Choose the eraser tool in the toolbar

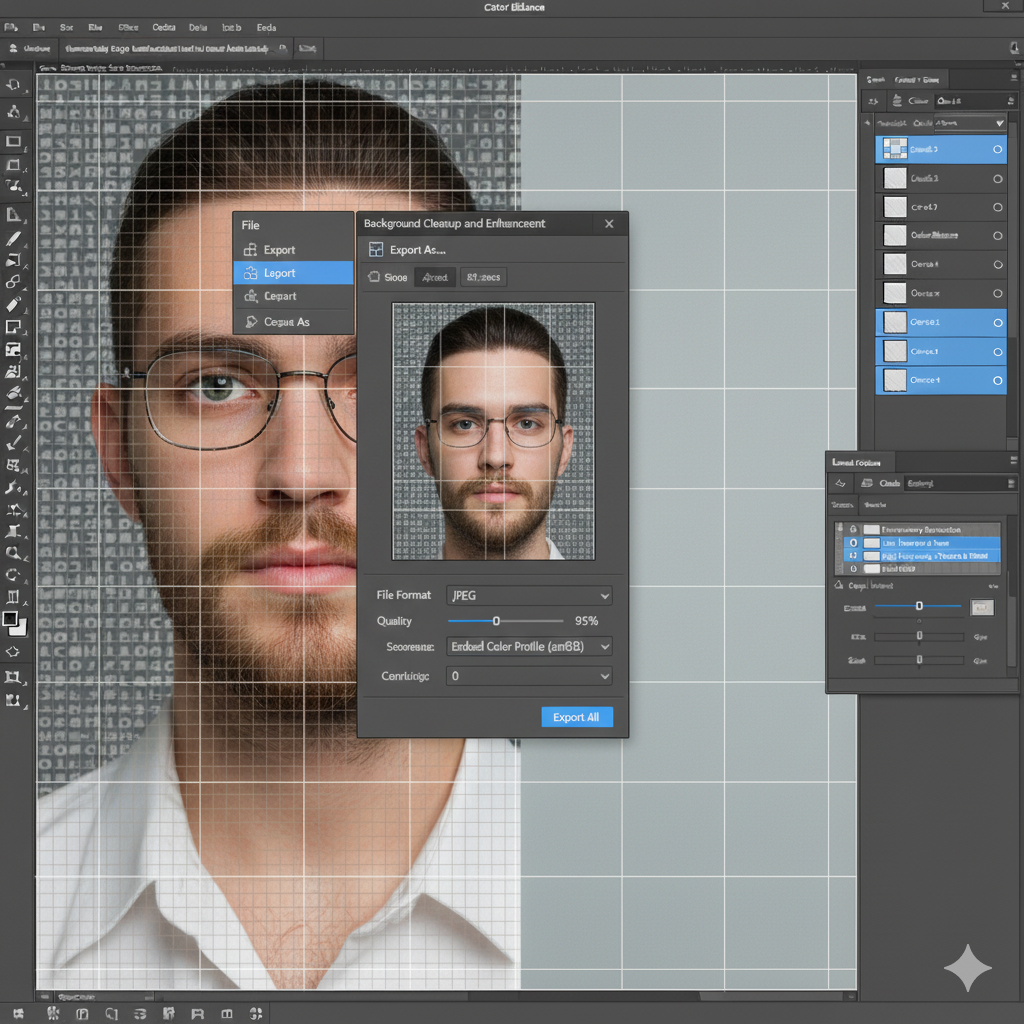[x=13, y=304]
